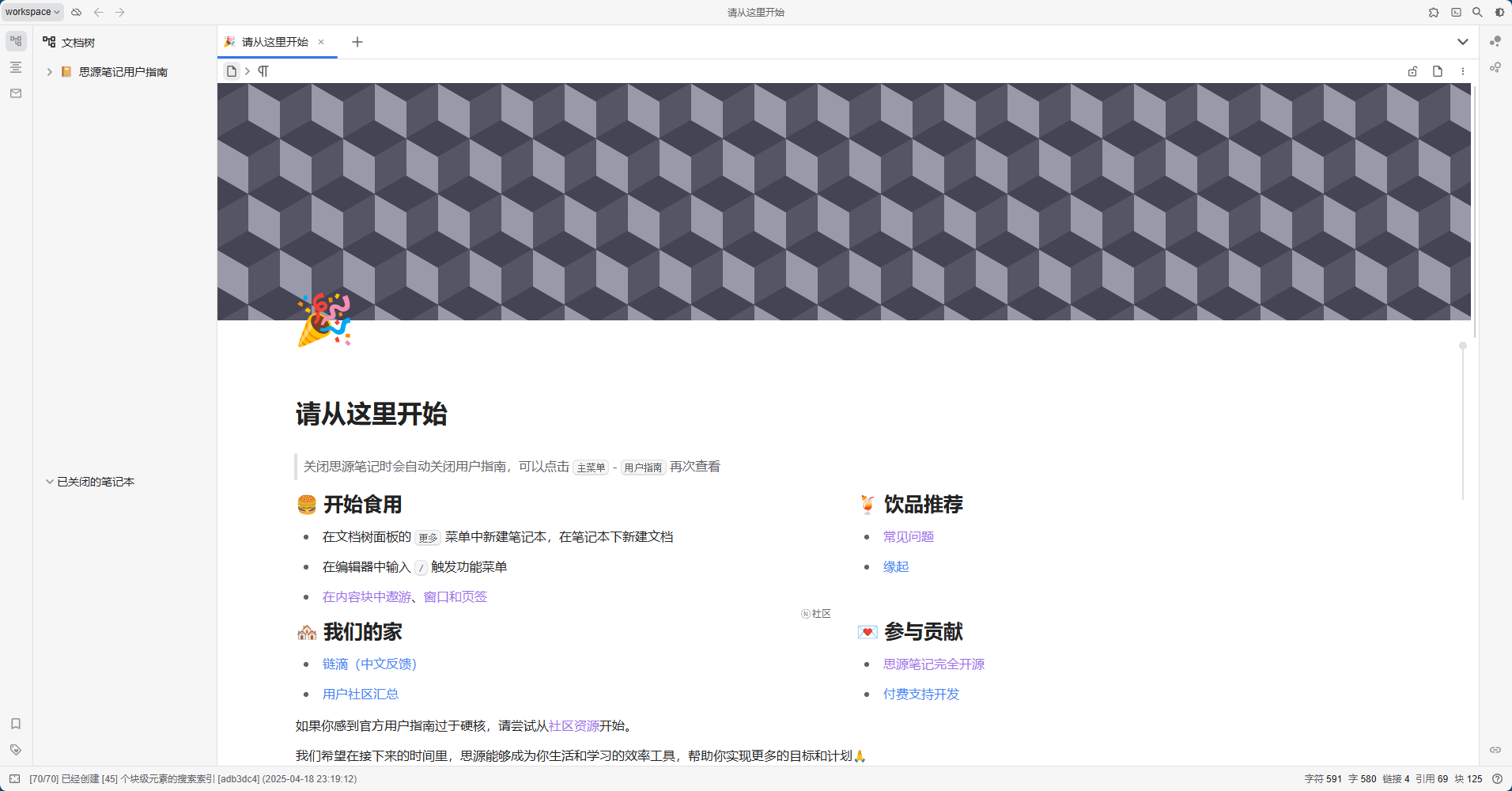Open the 社区资源 link

tap(574, 726)
